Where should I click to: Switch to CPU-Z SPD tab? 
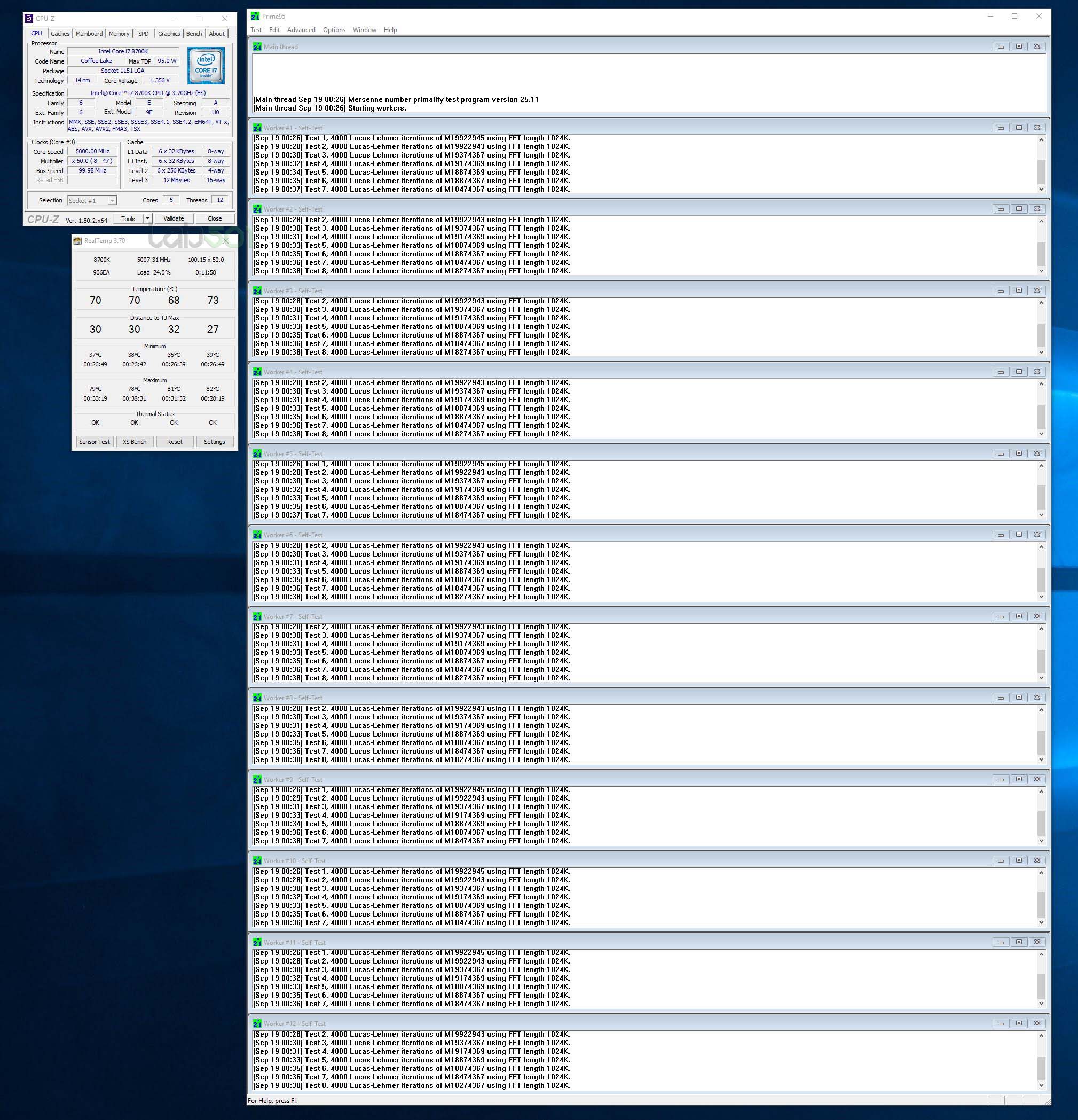[144, 34]
